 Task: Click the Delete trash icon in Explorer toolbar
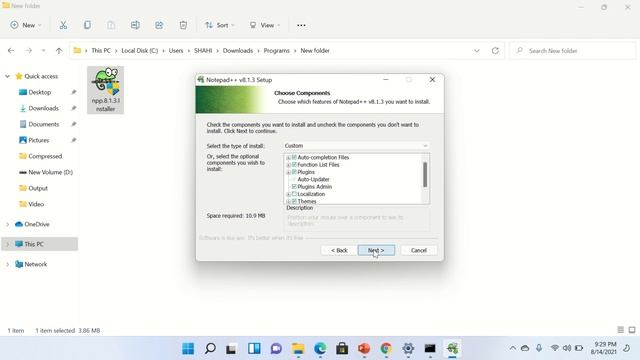(x=183, y=25)
